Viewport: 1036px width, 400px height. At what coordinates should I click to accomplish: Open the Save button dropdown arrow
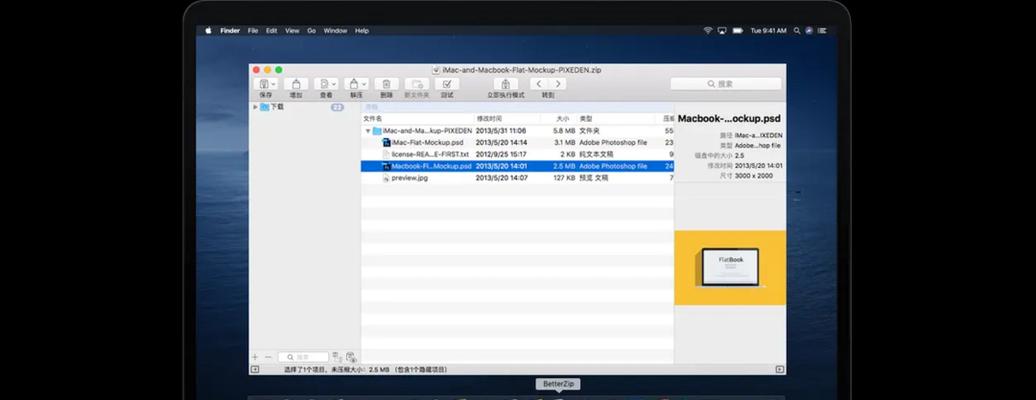click(272, 84)
